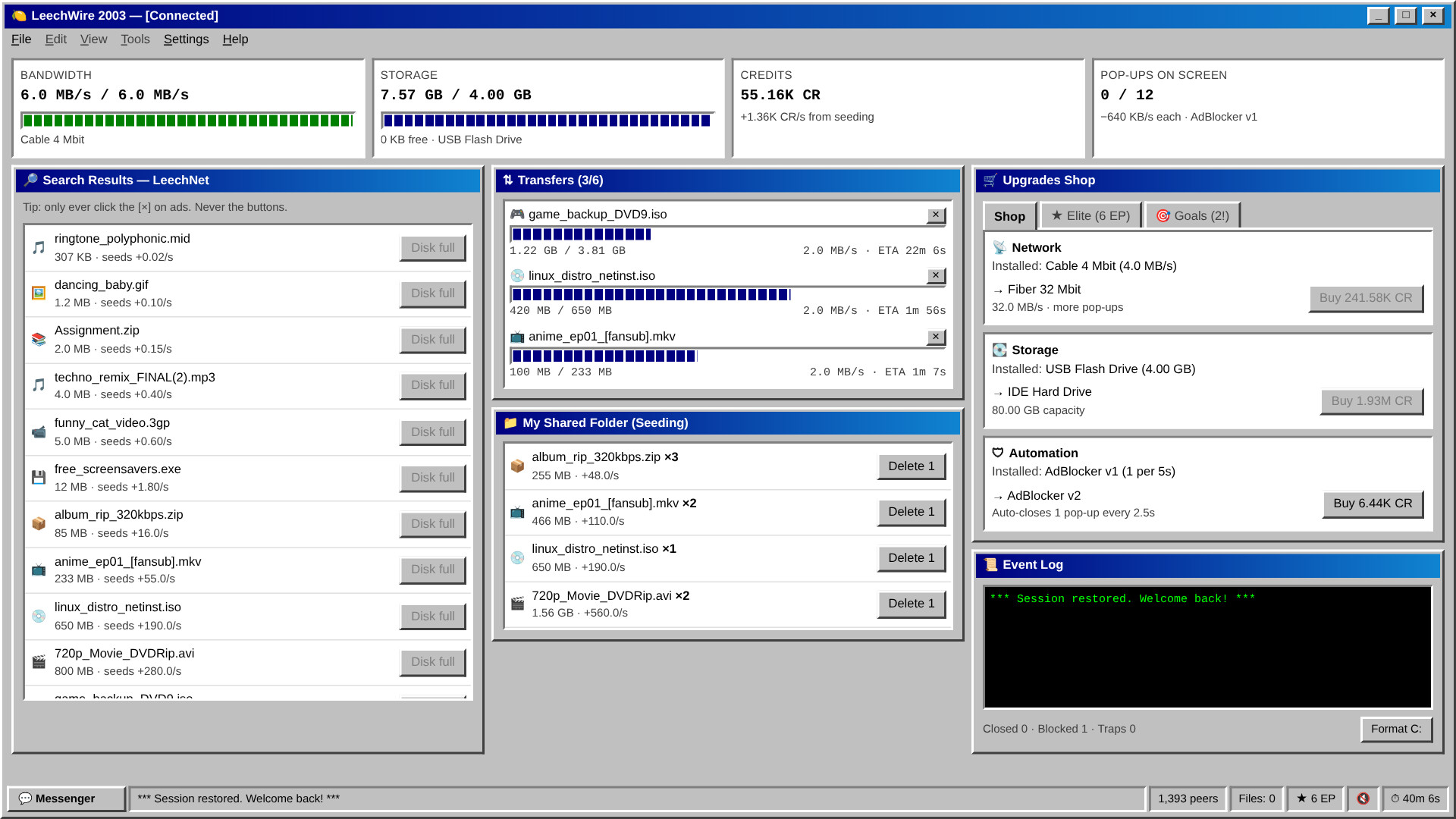This screenshot has height=819, width=1456.
Task: Open the Settings menu
Action: [x=186, y=39]
